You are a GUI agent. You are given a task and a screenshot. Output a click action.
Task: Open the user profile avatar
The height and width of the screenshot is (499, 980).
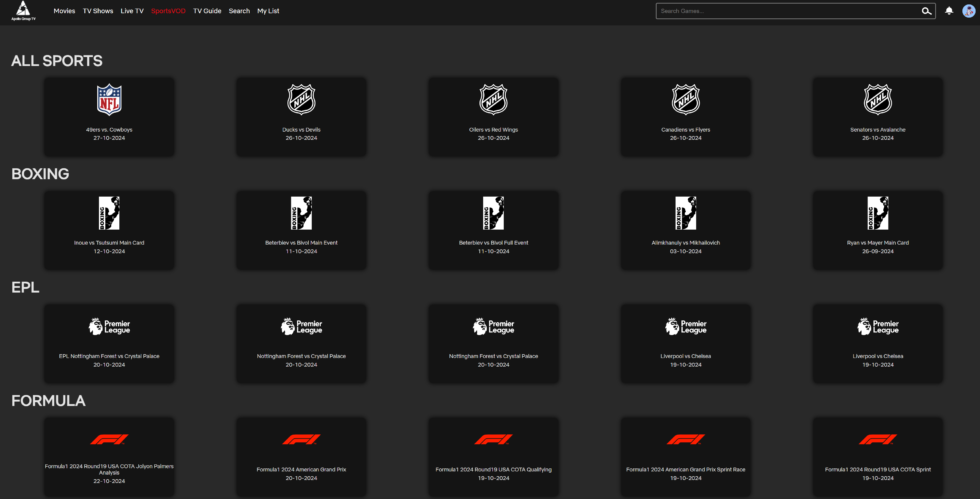coord(968,11)
